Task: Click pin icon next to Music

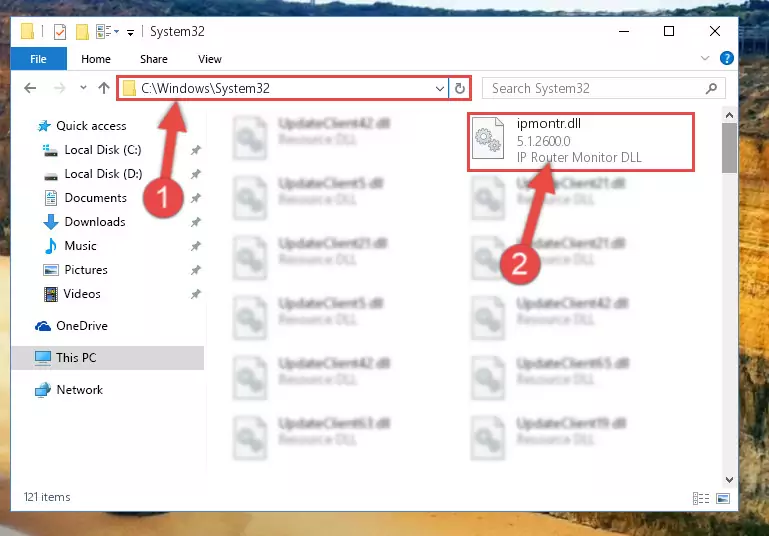Action: tap(196, 246)
